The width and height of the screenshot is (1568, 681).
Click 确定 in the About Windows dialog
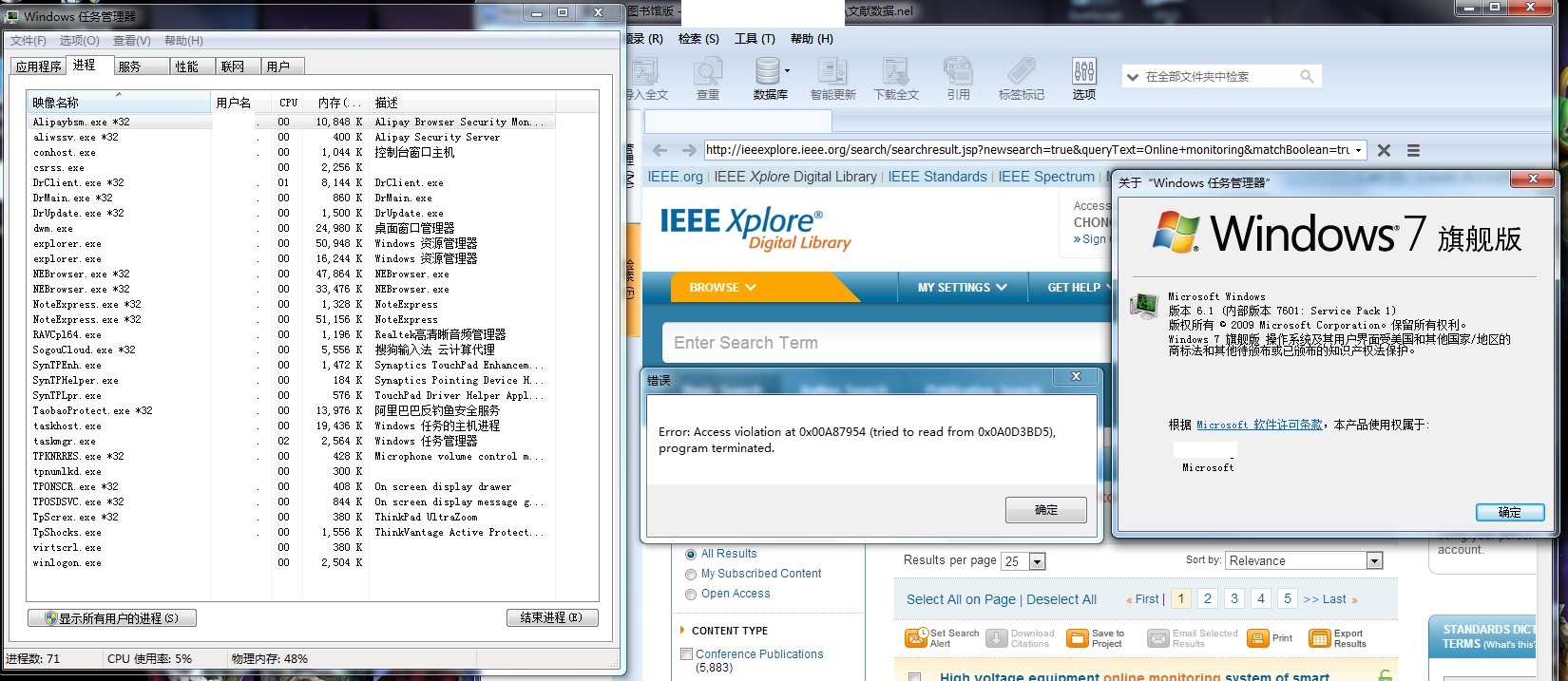coord(1509,512)
